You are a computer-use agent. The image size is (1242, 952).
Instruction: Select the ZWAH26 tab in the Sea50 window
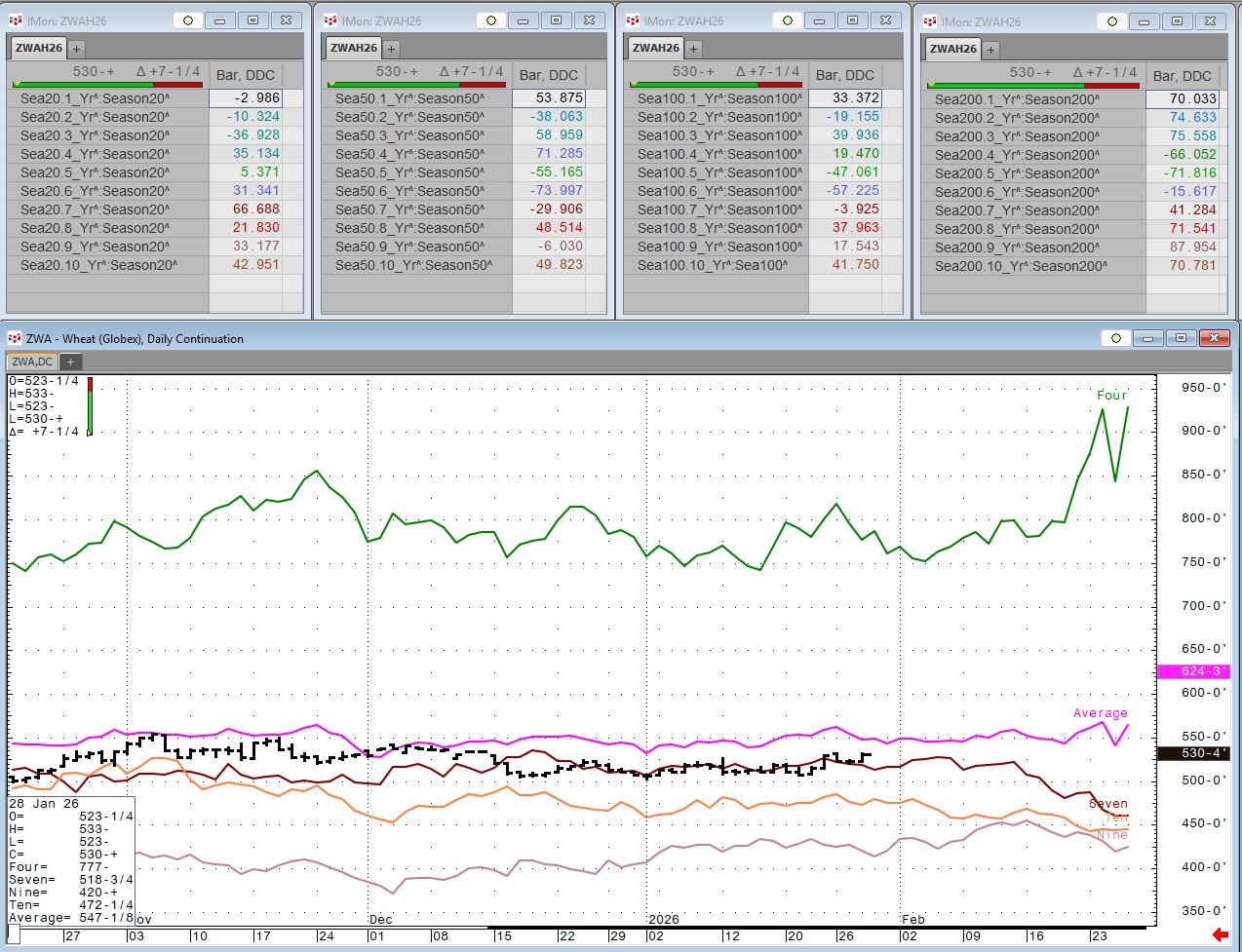pyautogui.click(x=353, y=48)
